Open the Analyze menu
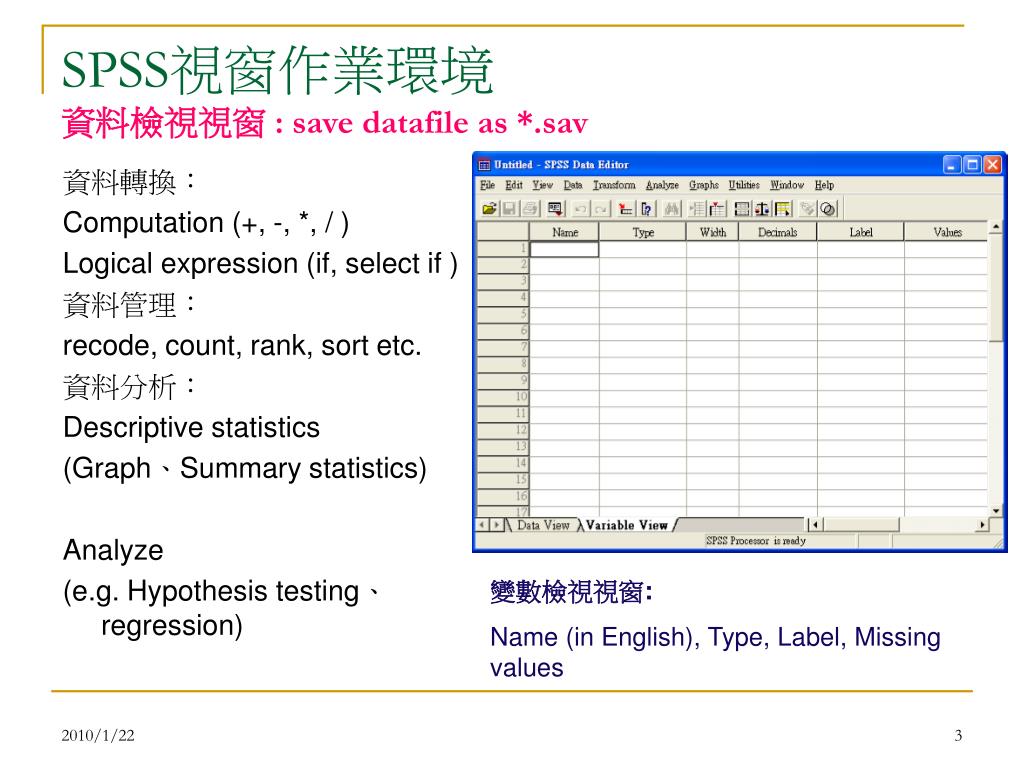This screenshot has height=768, width=1024. point(662,185)
